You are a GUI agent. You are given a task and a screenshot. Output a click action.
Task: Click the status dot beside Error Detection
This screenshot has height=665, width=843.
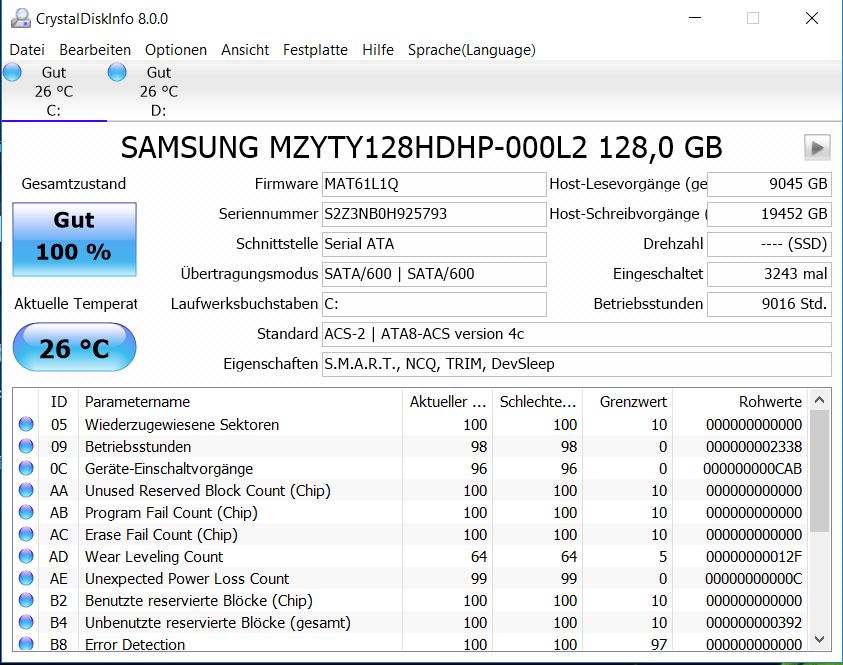pyautogui.click(x=25, y=645)
